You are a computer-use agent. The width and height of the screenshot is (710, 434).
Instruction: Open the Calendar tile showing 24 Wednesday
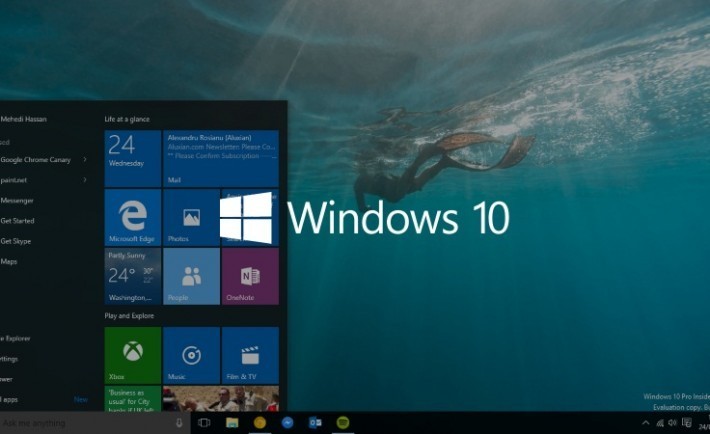pos(133,159)
